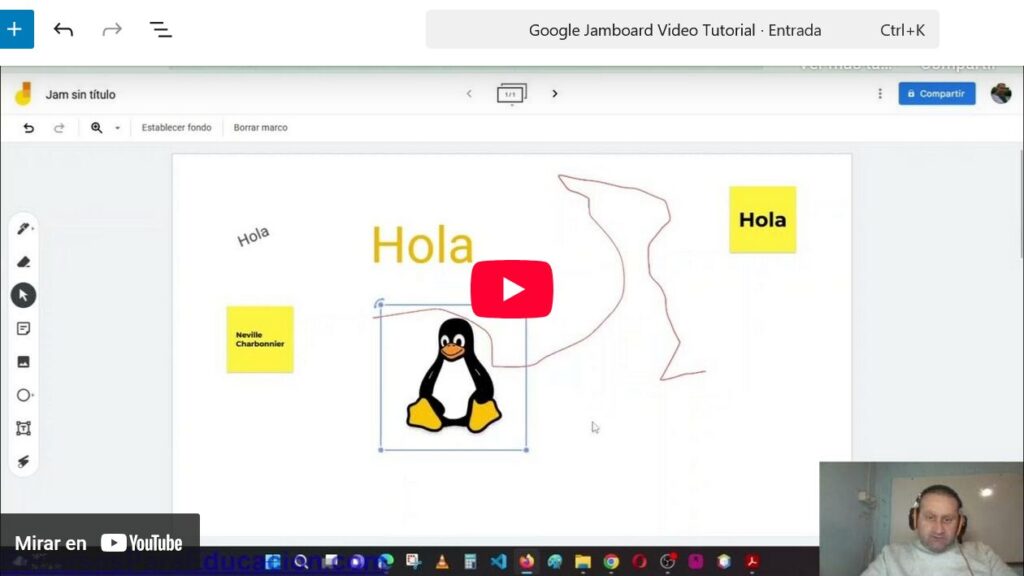Select the Laser pointer tool
Viewport: 1024px width, 576px height.
click(x=24, y=462)
